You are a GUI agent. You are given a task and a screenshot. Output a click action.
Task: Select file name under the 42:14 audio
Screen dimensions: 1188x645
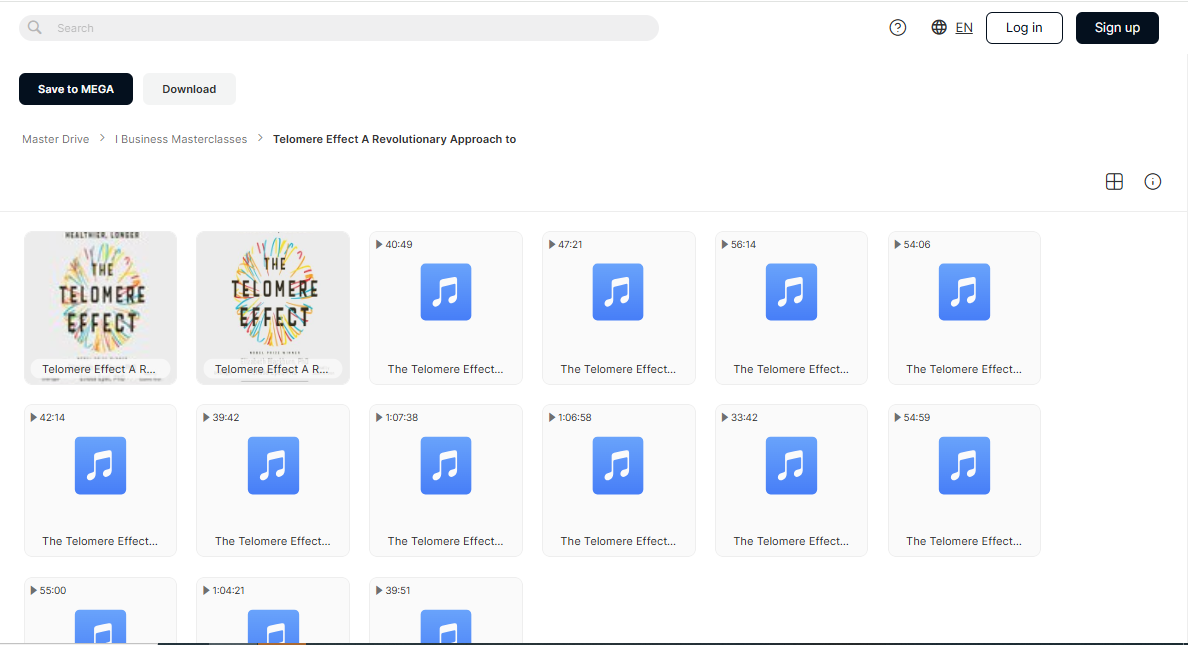point(100,541)
